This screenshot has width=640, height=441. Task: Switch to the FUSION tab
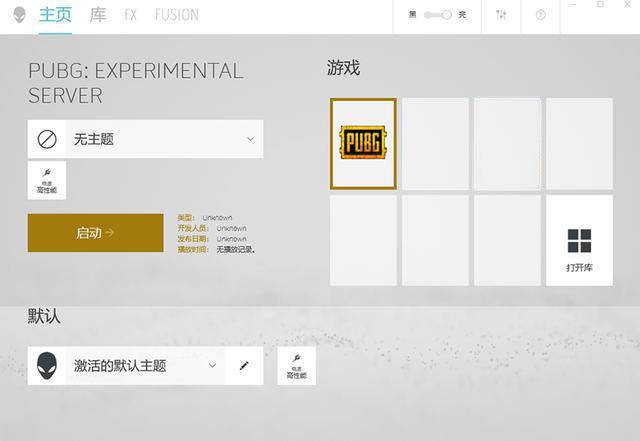(177, 15)
